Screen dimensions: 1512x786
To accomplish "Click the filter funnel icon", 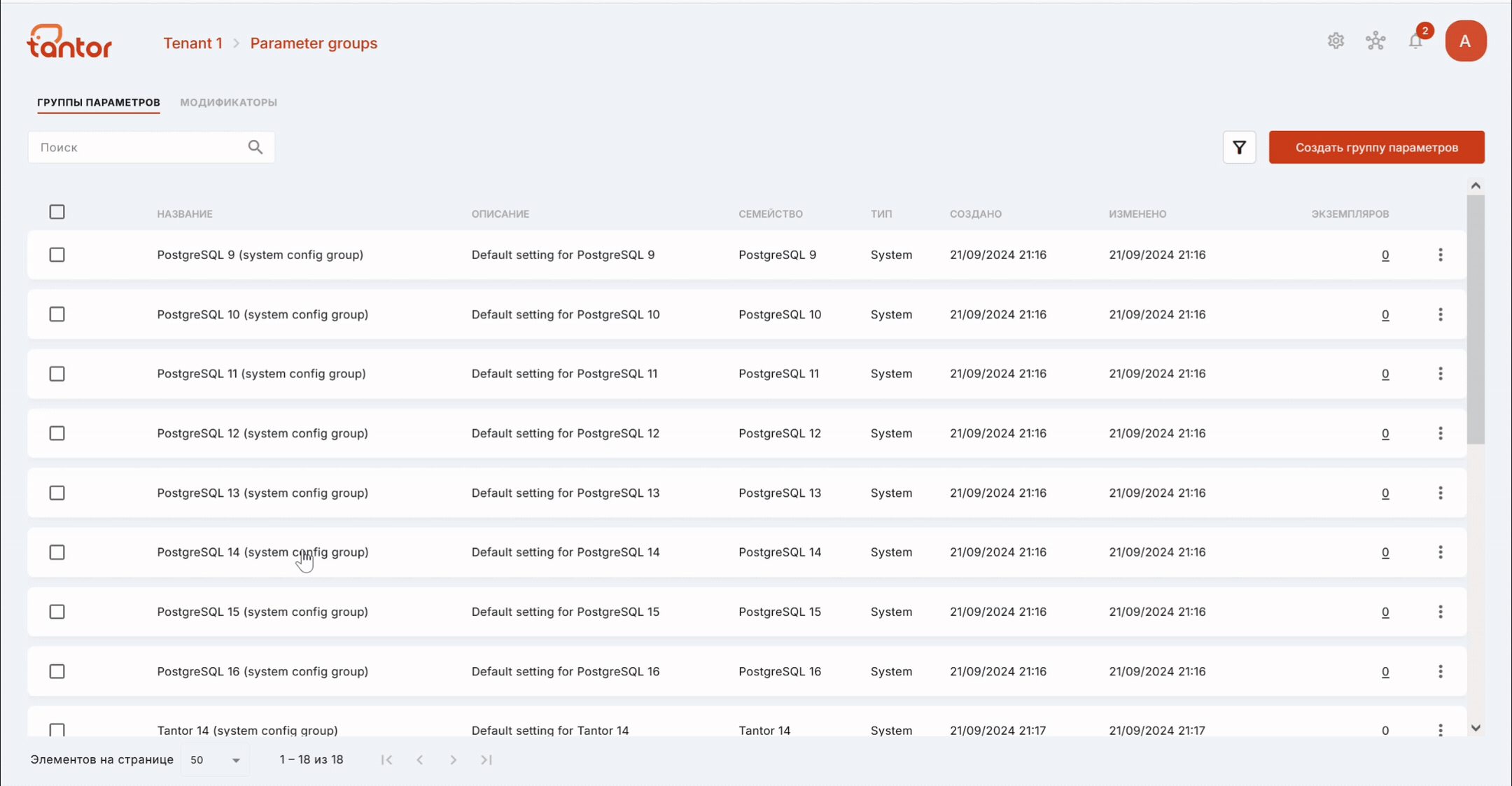I will click(1239, 147).
